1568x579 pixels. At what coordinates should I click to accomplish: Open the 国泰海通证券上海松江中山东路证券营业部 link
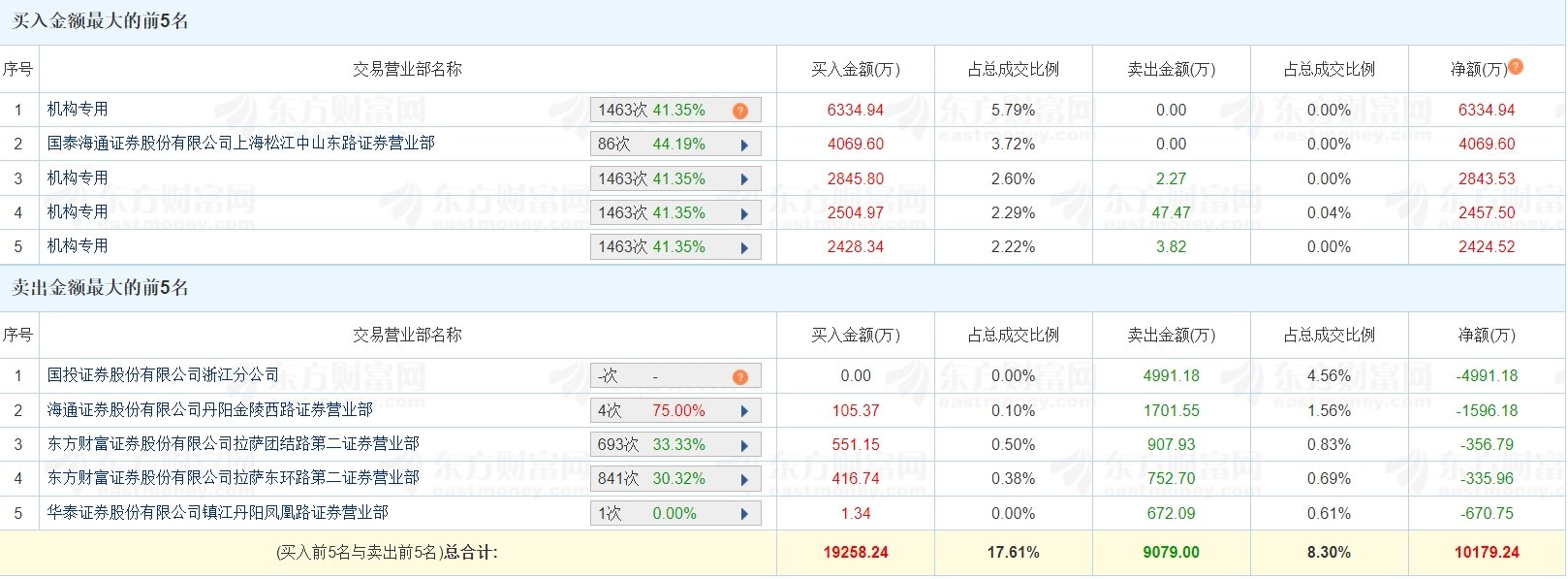coord(240,144)
